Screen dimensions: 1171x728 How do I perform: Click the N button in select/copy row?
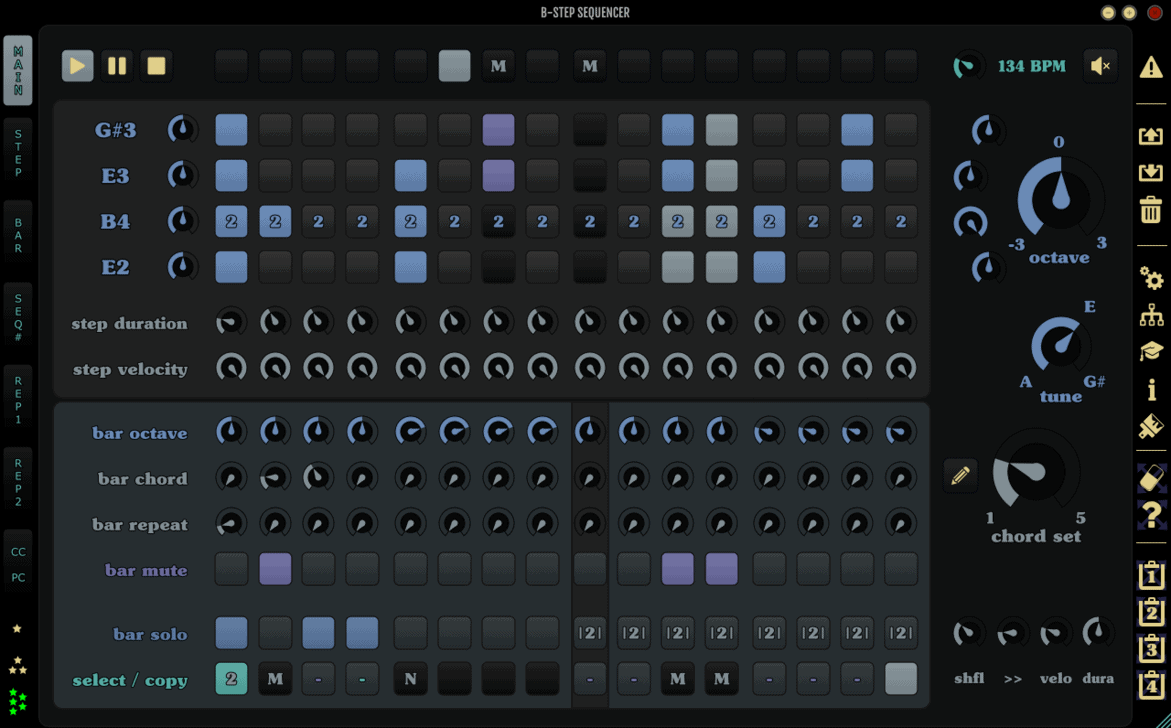pyautogui.click(x=410, y=679)
